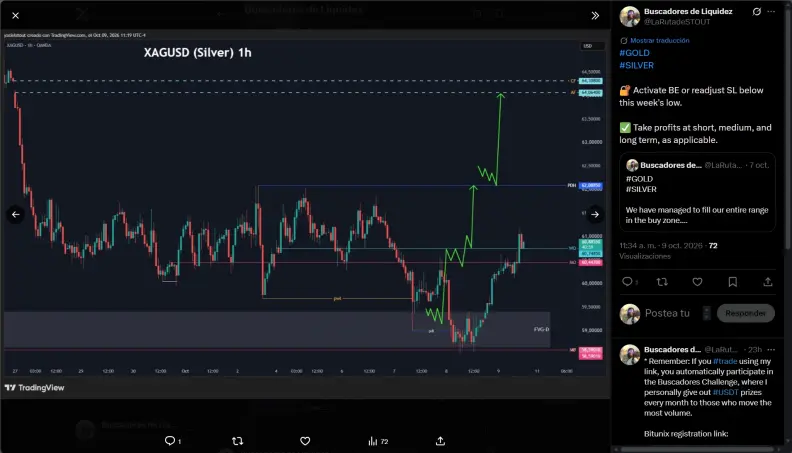
Task: Open the Buscadores de Liquidez display name
Action: coord(688,11)
